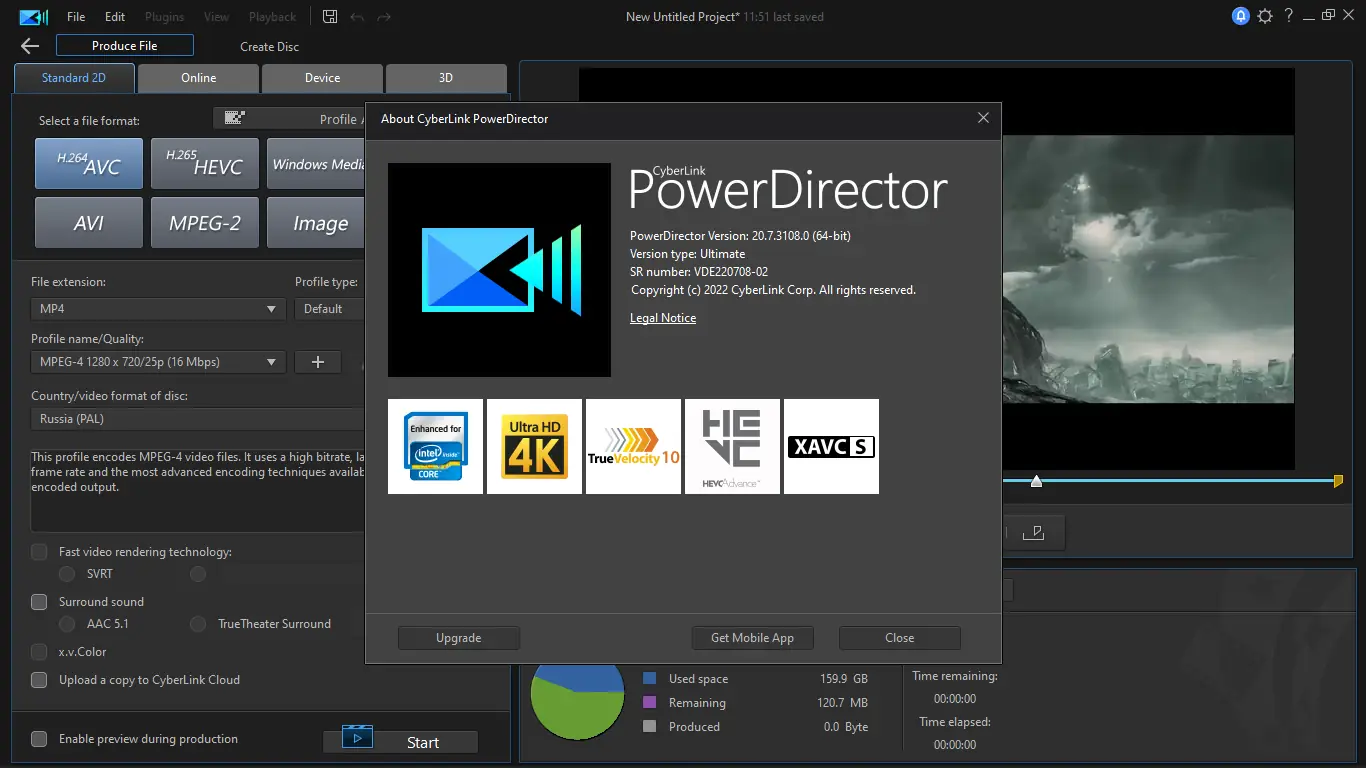This screenshot has width=1366, height=768.
Task: Click the XAVC S badge
Action: [831, 446]
